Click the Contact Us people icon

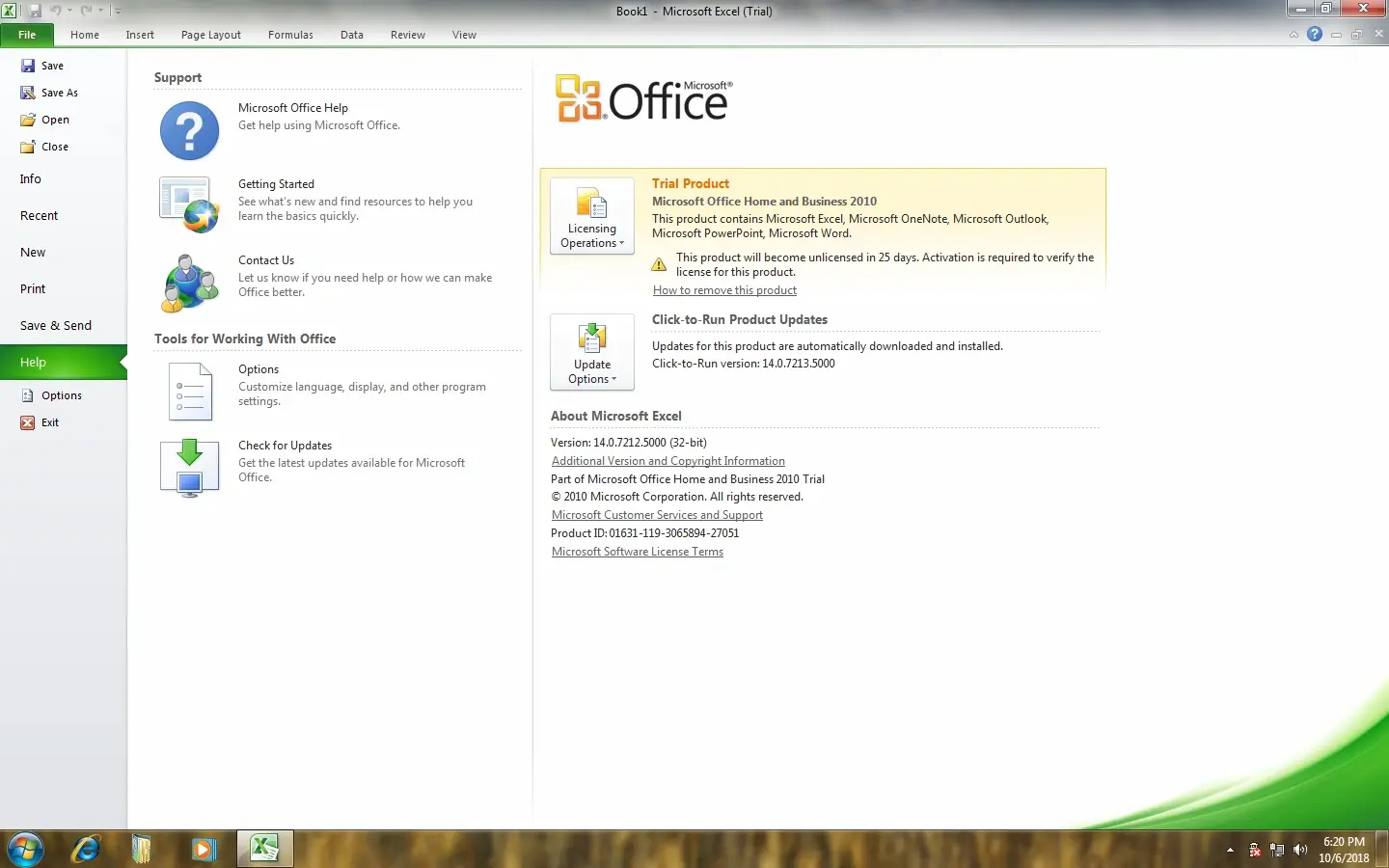[188, 282]
